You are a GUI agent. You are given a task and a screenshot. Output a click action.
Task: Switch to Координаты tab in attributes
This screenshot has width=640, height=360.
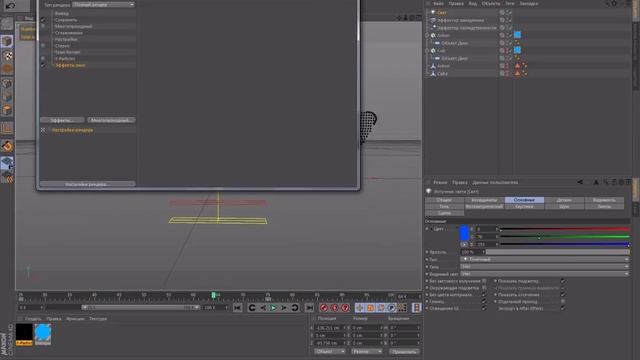[x=484, y=200]
